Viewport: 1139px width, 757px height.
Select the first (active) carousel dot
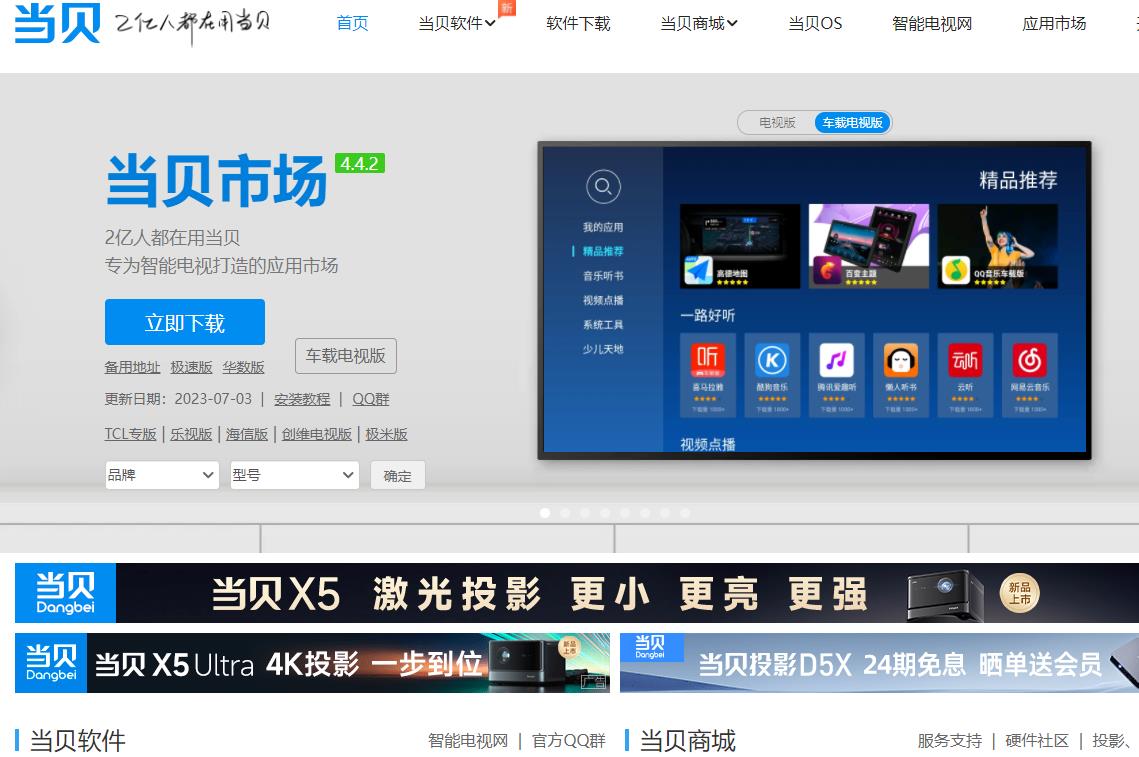(x=545, y=513)
